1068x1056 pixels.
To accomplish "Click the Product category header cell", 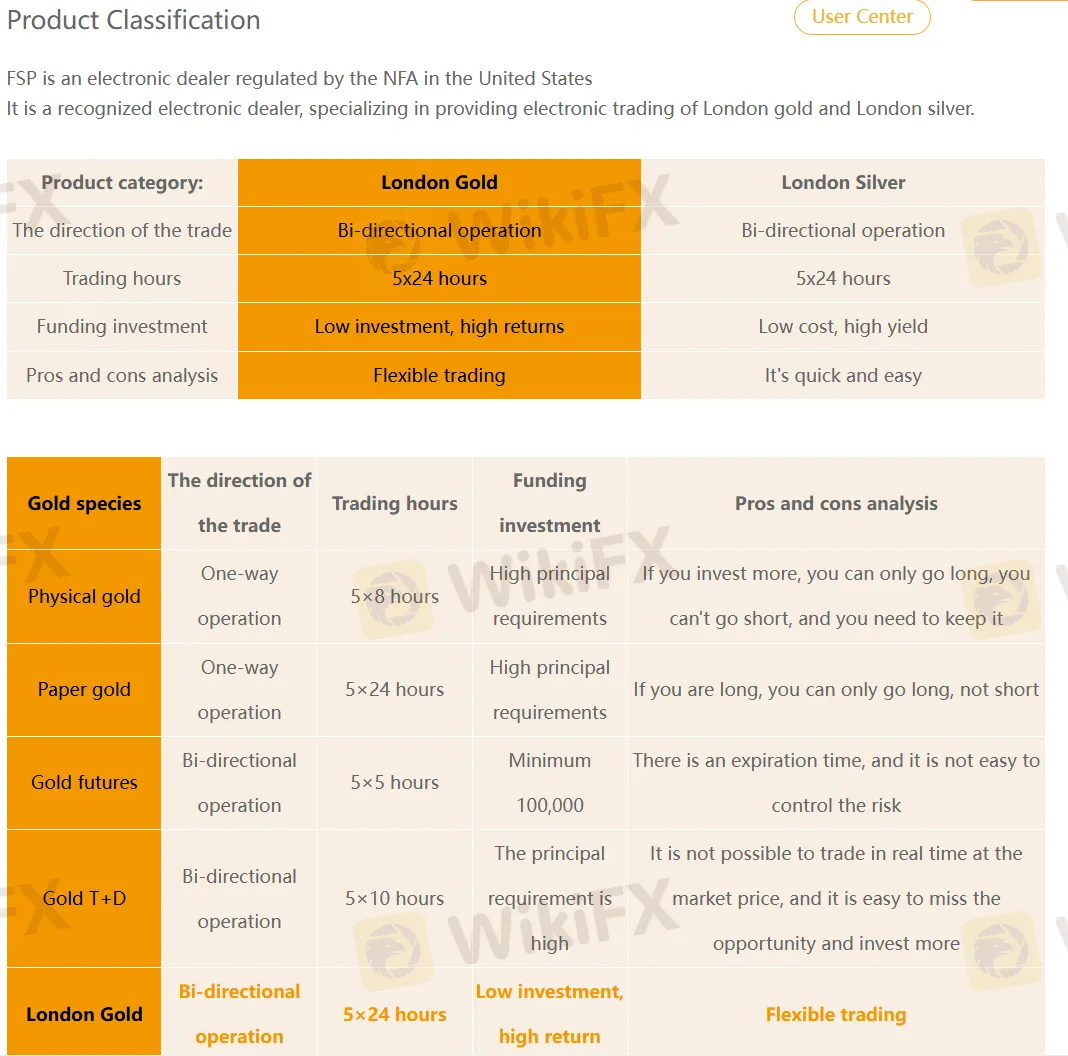I will [x=122, y=183].
